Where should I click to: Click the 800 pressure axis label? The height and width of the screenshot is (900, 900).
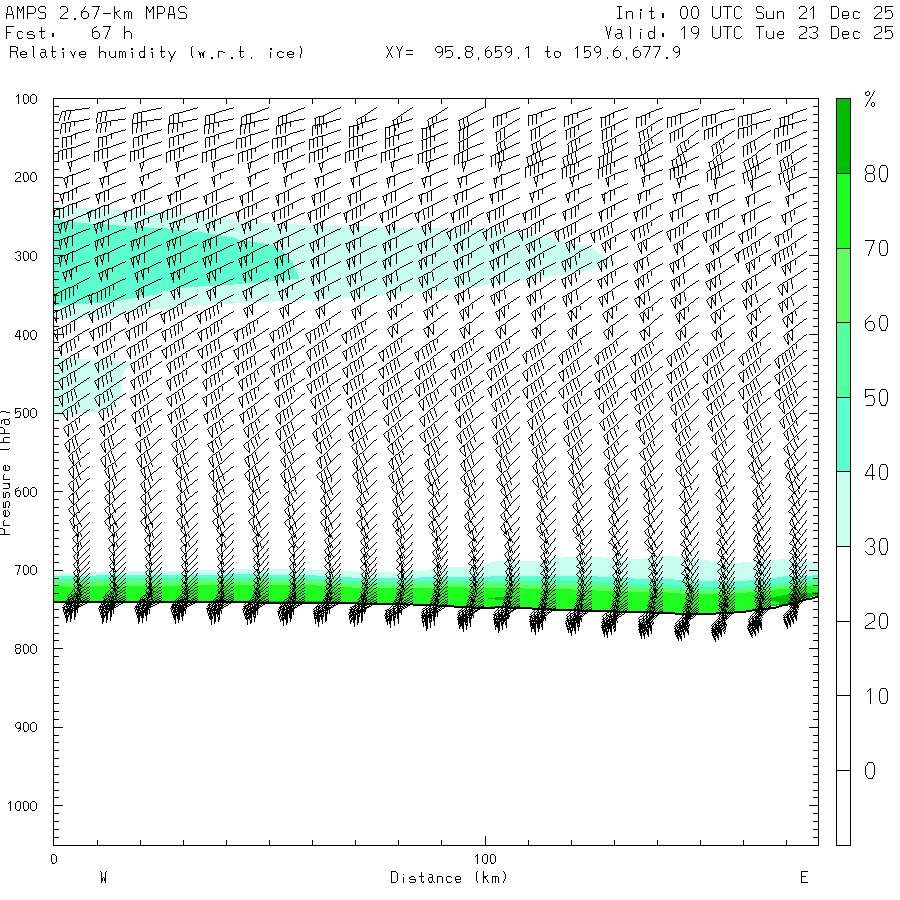point(26,649)
